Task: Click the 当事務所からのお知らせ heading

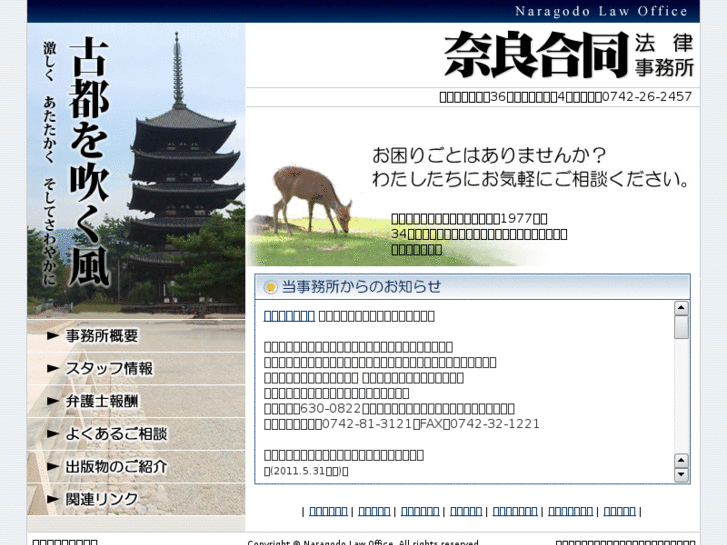Action: (x=361, y=287)
